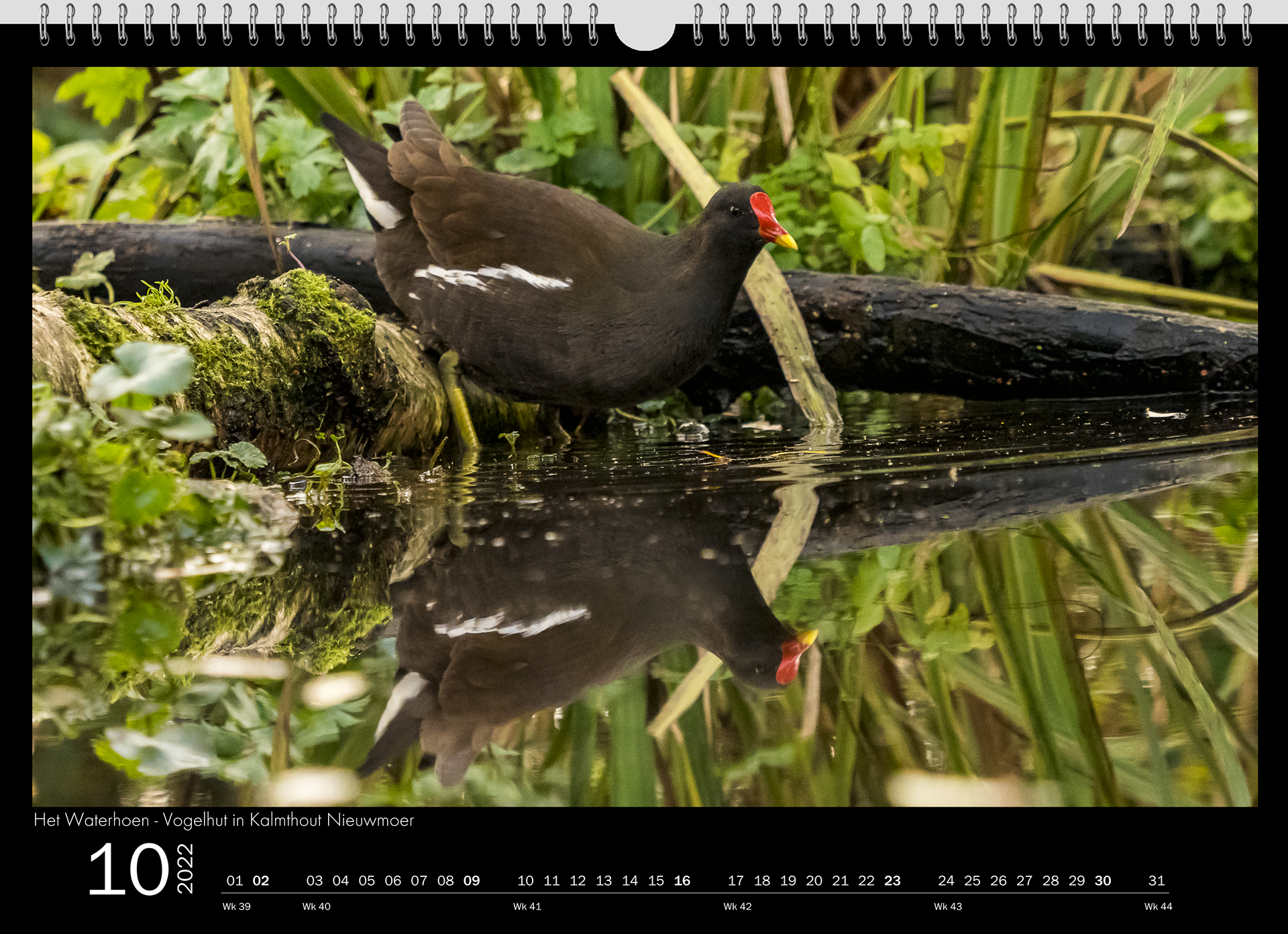The image size is (1288, 934).
Task: Select bold Sunday date 16
Action: 682,880
